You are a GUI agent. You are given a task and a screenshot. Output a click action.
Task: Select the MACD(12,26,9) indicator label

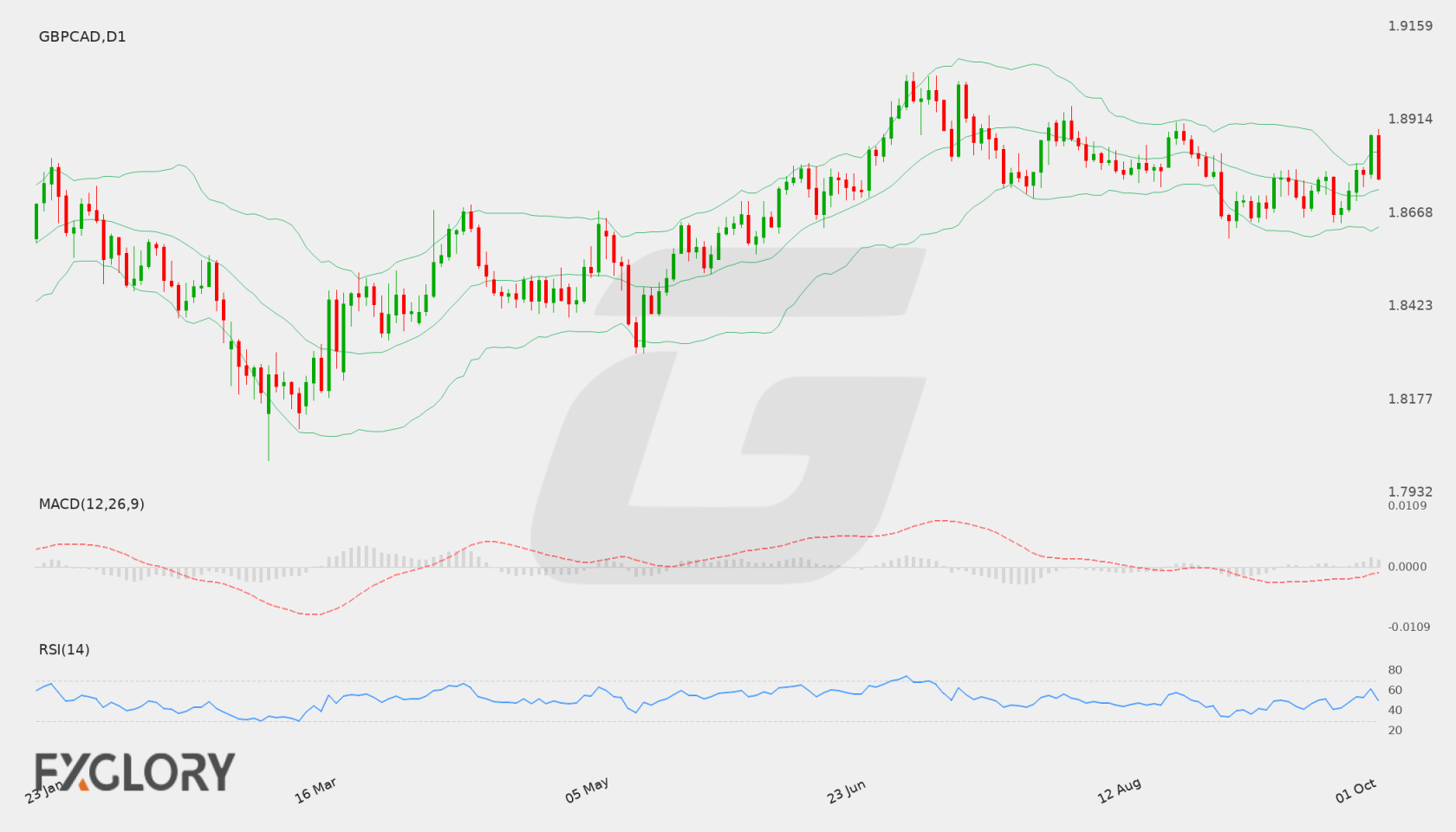[91, 504]
